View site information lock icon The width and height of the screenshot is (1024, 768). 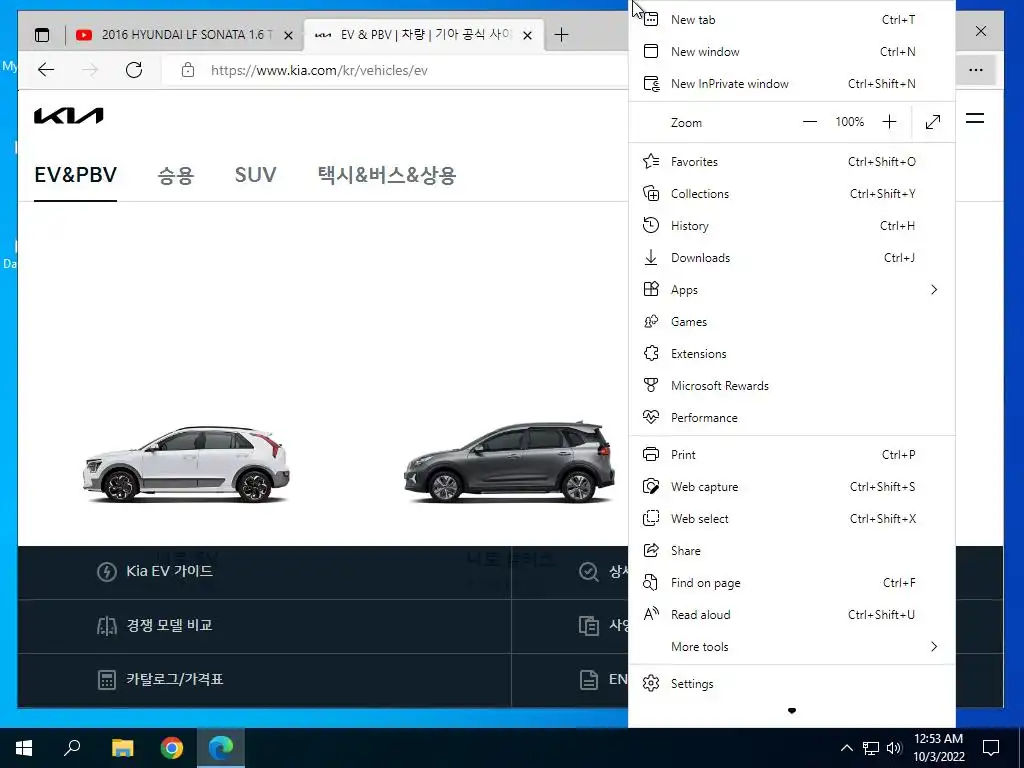click(188, 70)
